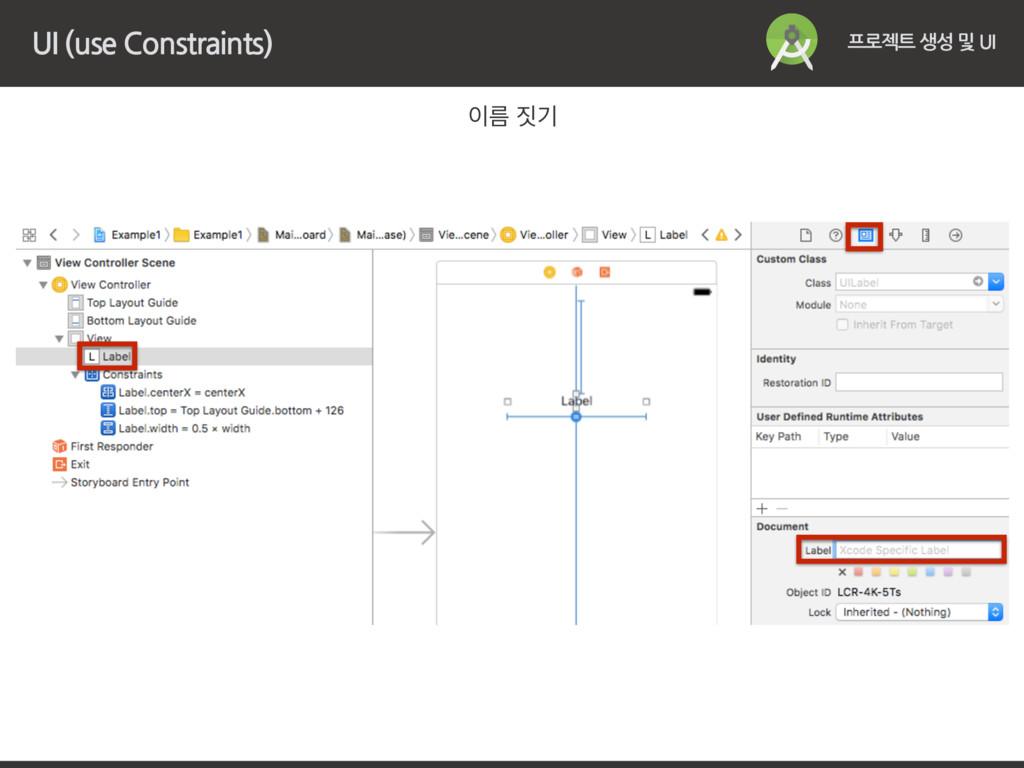This screenshot has height=768, width=1024.
Task: Open the Identity inspector tab
Action: point(865,235)
